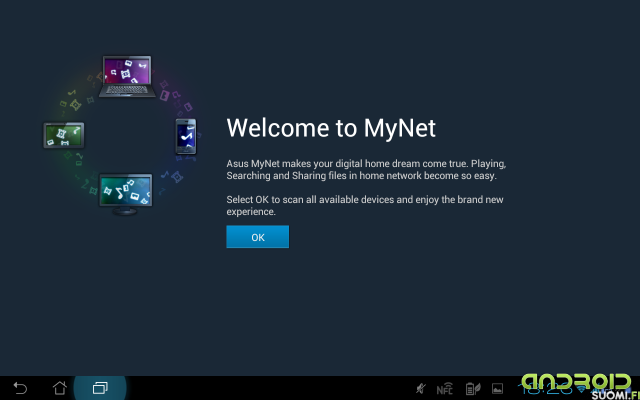Click the tablet illustration in circle
Image resolution: width=640 pixels, height=400 pixels.
(64, 135)
